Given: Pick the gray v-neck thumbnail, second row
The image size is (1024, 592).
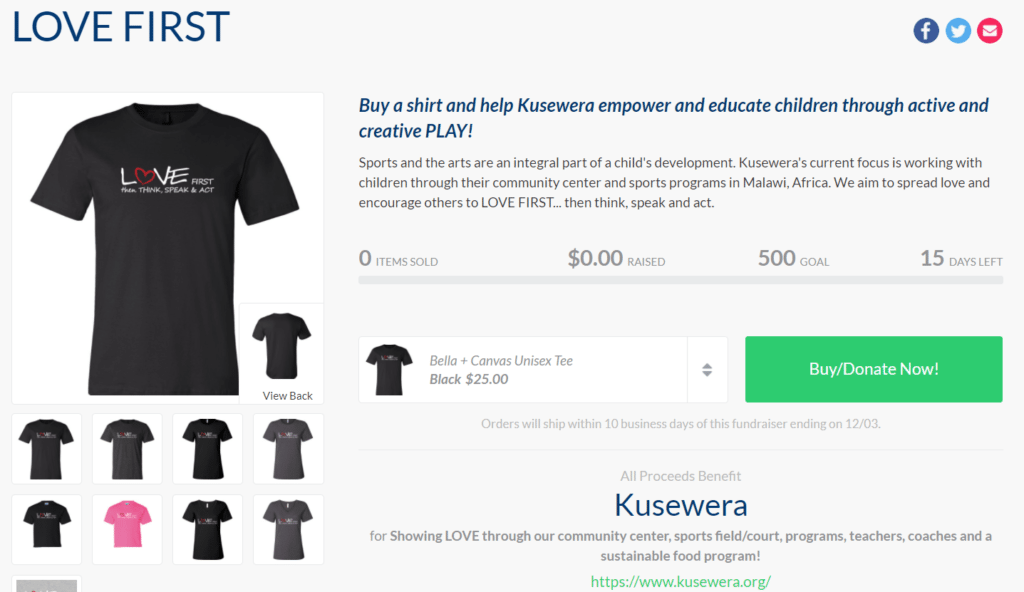Looking at the screenshot, I should tap(288, 529).
